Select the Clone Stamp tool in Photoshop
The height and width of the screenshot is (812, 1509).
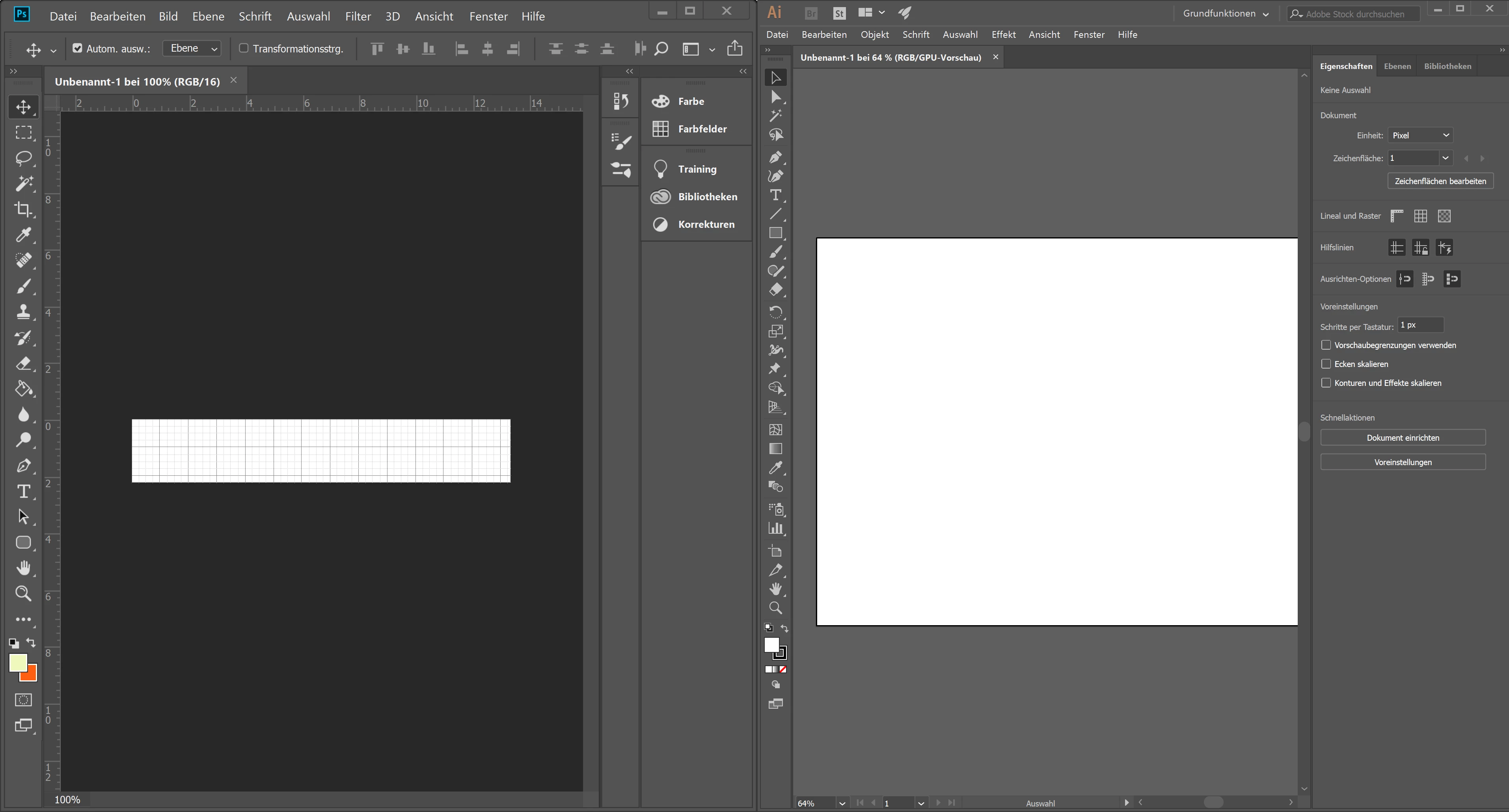click(x=23, y=312)
